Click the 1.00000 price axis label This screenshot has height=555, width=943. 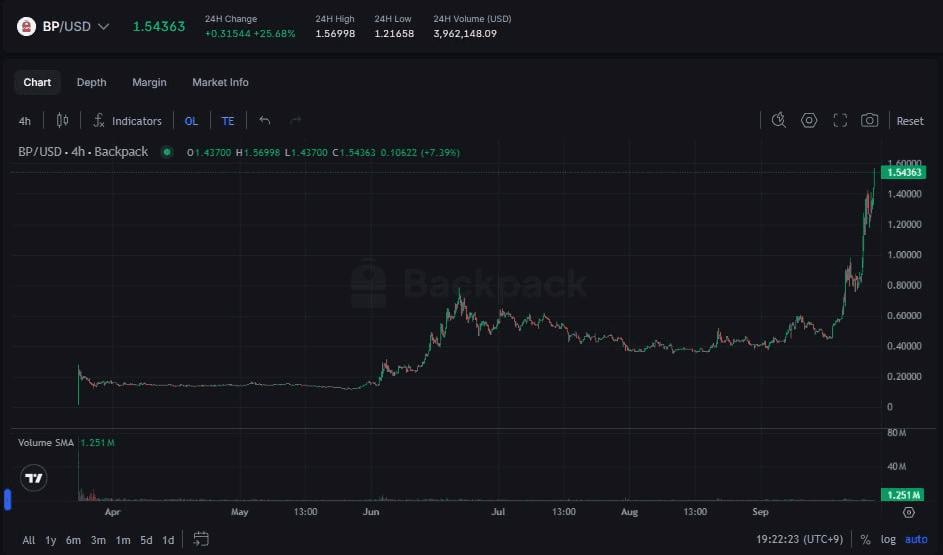(904, 255)
